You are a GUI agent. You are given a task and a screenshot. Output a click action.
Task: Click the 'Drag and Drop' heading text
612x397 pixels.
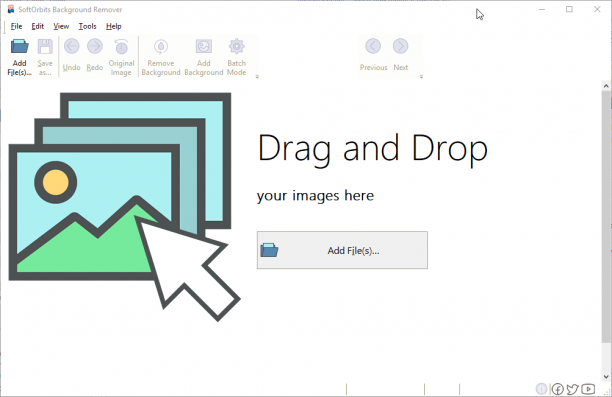click(372, 150)
